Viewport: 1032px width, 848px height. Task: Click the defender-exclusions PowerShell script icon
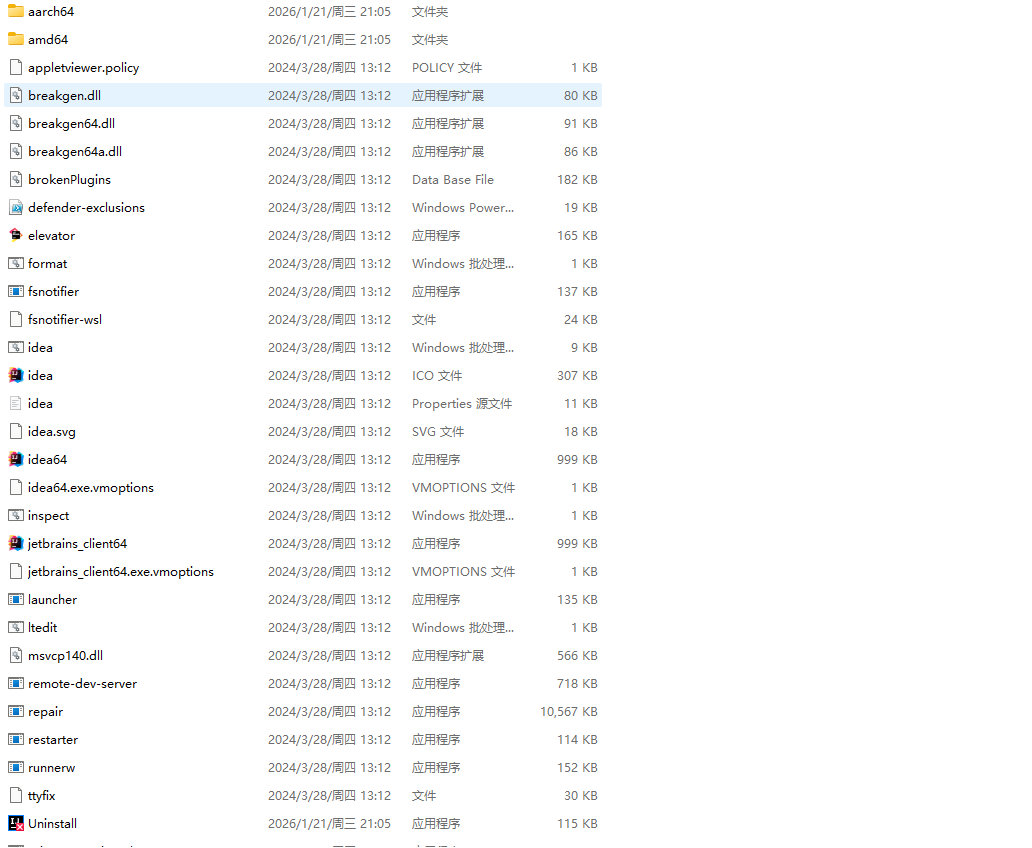coord(15,208)
